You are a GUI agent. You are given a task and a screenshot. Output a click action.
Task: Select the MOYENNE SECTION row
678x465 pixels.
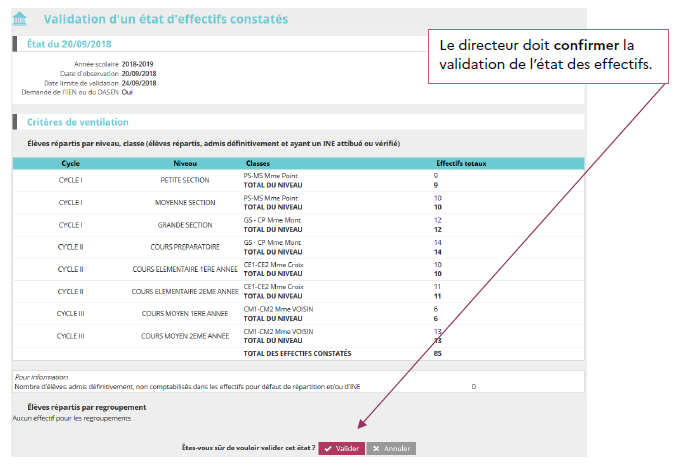coord(185,203)
